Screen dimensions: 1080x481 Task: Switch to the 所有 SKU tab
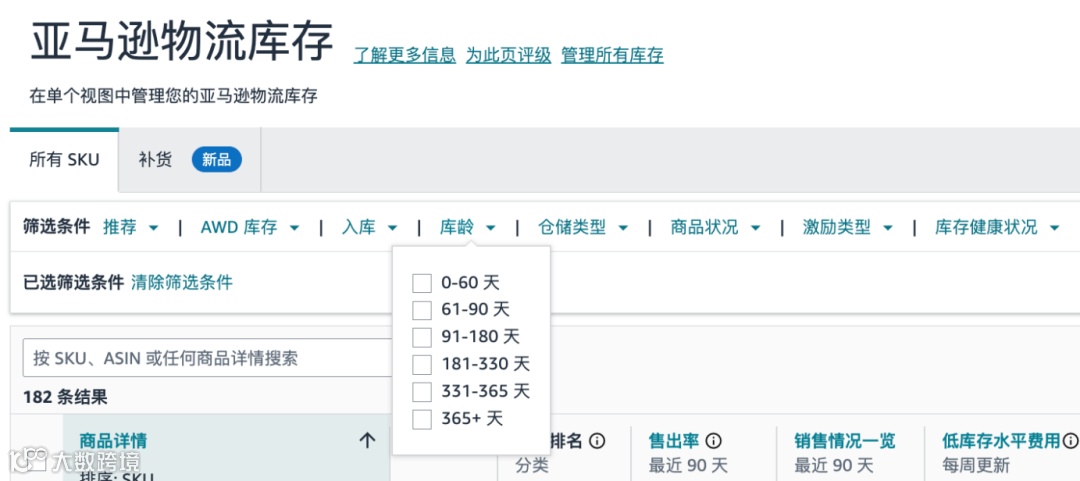coord(64,161)
